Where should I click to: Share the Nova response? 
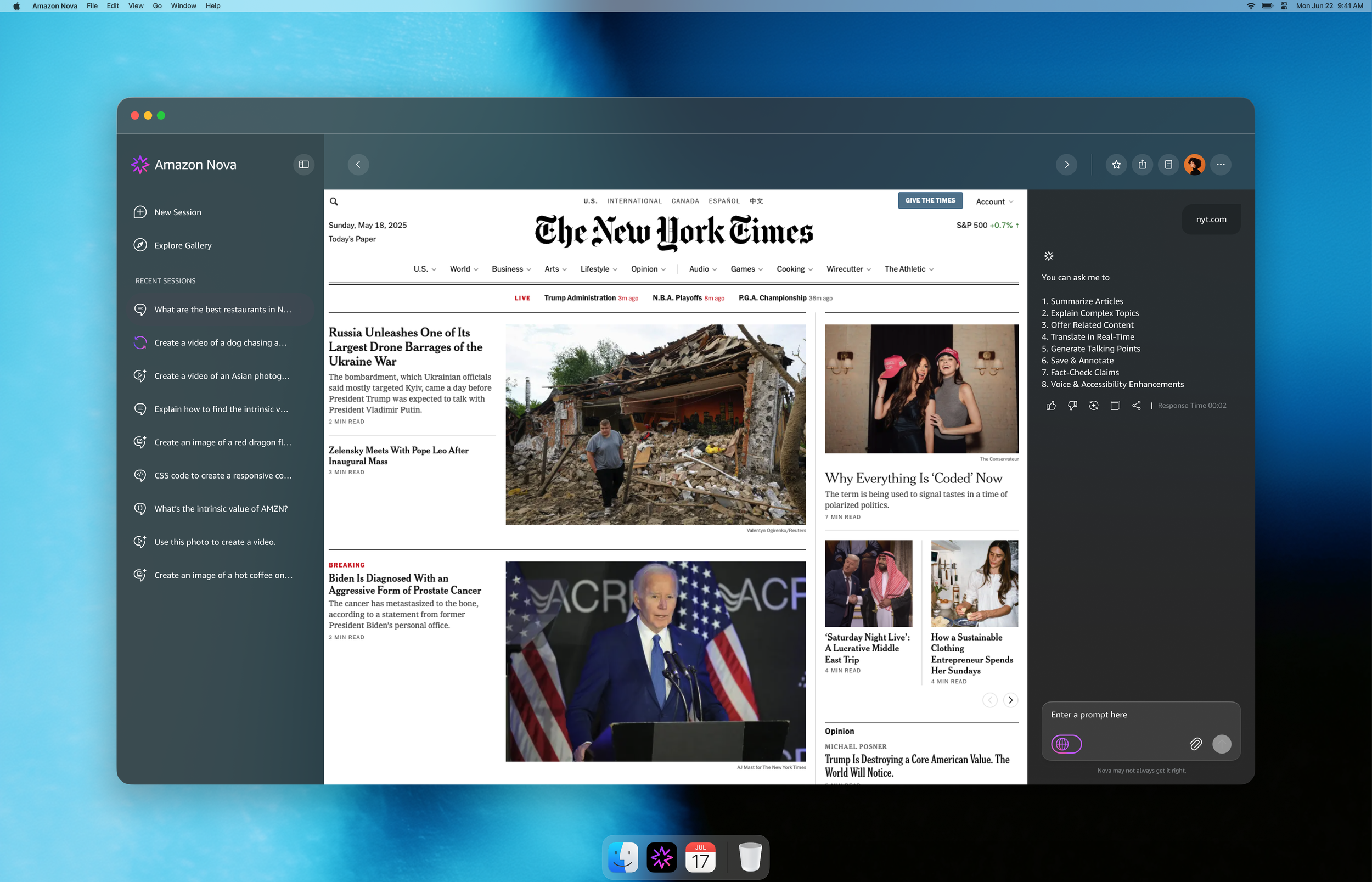pyautogui.click(x=1137, y=406)
